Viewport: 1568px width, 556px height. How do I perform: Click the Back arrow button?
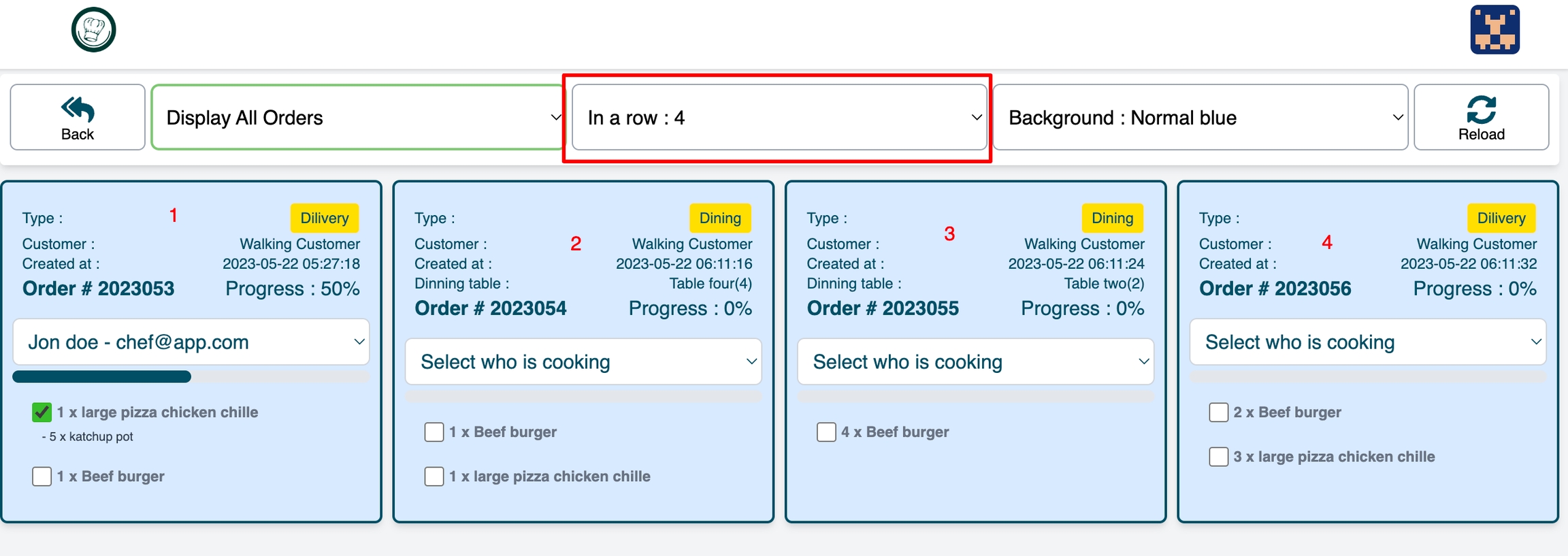tap(78, 117)
